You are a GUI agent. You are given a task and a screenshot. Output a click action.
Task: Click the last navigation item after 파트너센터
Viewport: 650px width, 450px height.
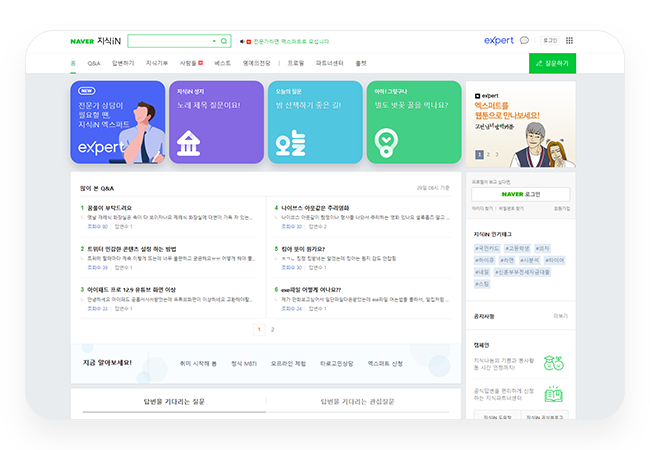361,63
